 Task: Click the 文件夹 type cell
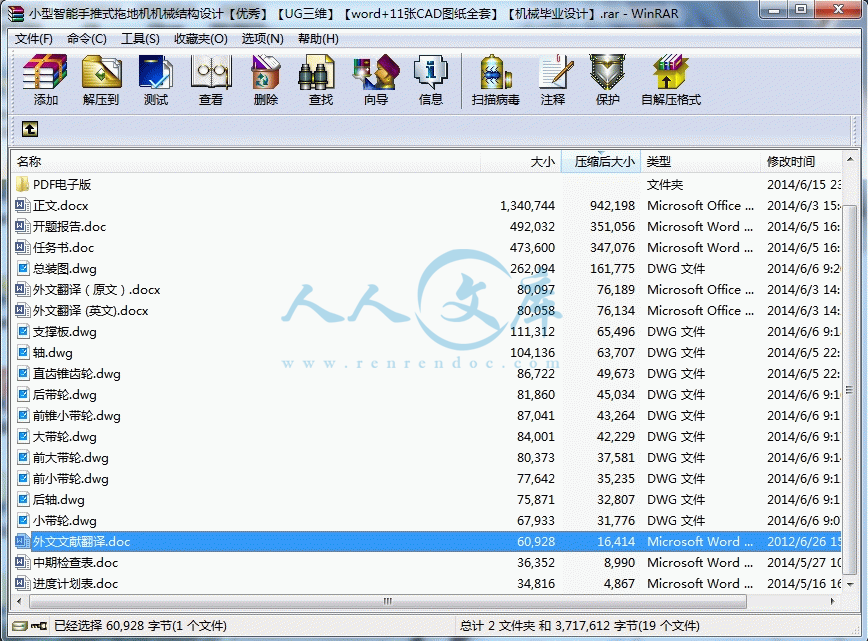click(665, 184)
